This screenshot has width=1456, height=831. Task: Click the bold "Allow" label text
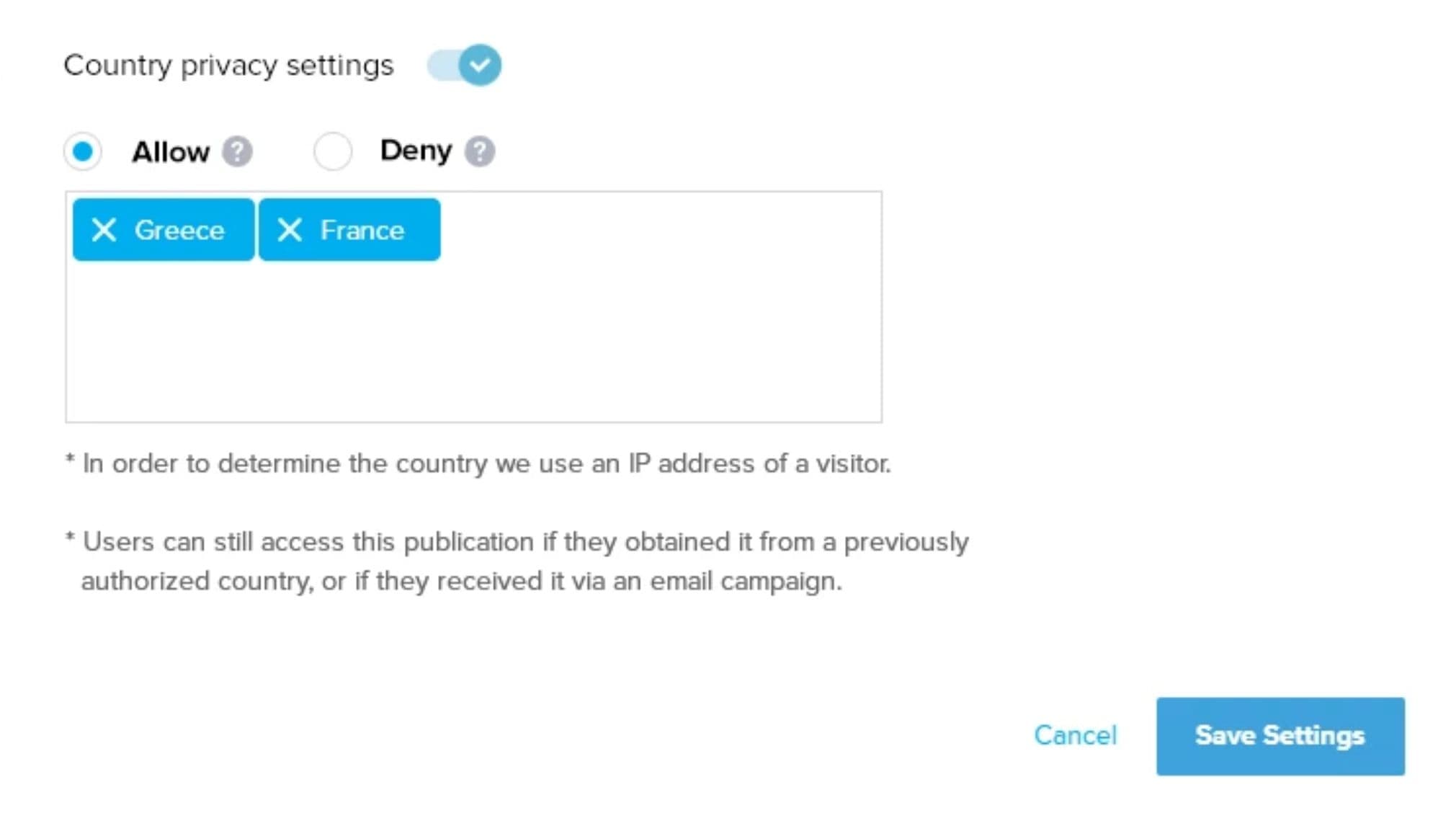click(171, 152)
